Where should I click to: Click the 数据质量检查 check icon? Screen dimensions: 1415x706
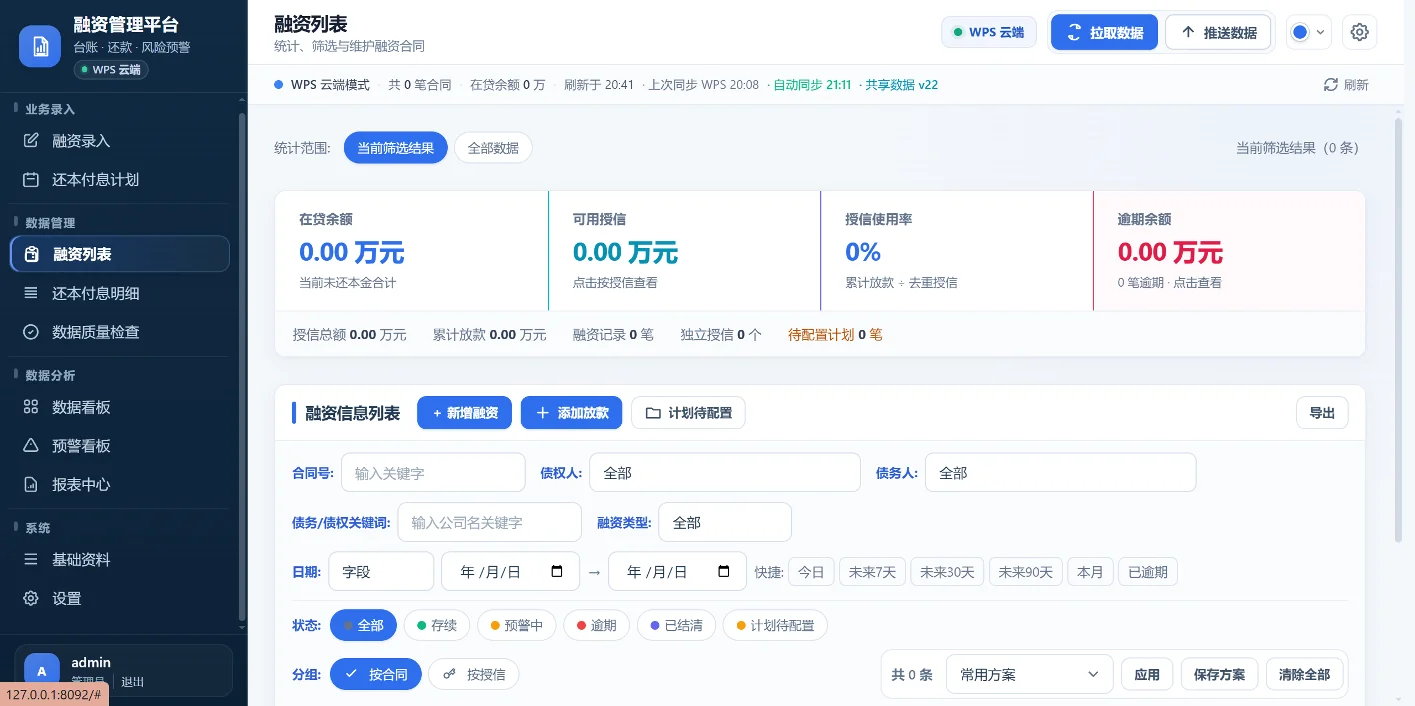coord(31,332)
